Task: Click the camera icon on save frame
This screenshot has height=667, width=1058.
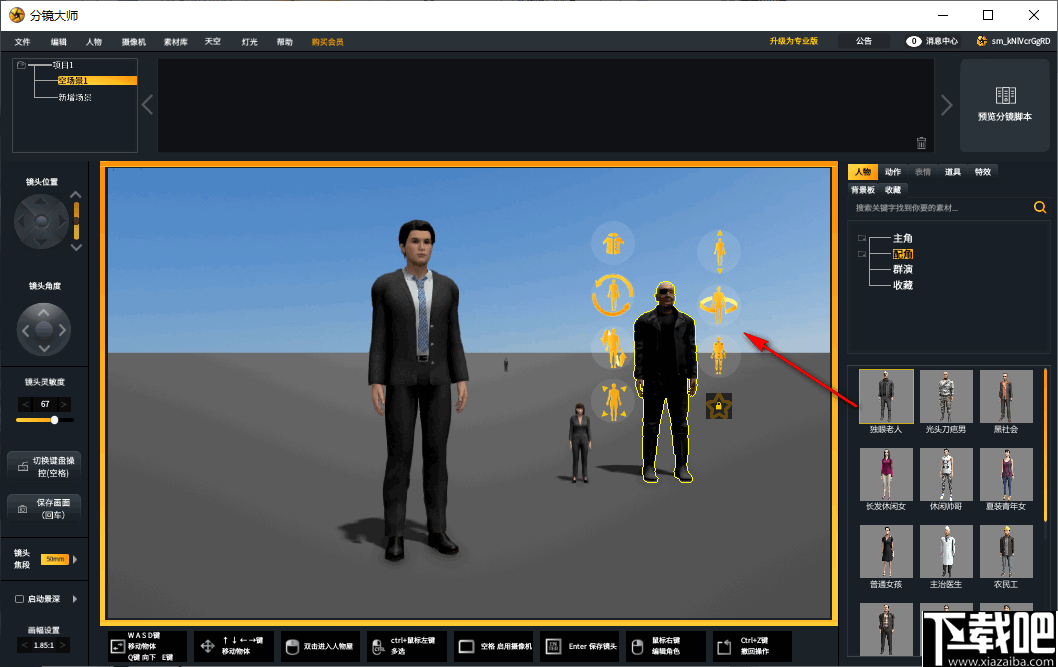Action: tap(22, 509)
